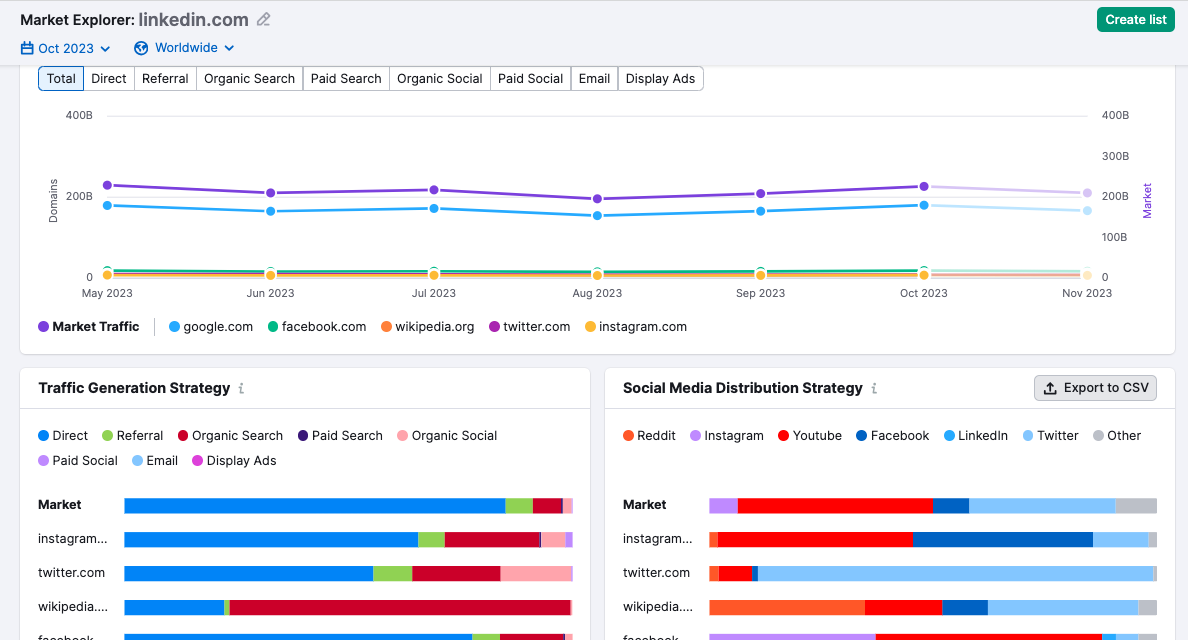Toggle Organic Search in traffic strategy legend
The image size is (1188, 640).
click(x=230, y=436)
